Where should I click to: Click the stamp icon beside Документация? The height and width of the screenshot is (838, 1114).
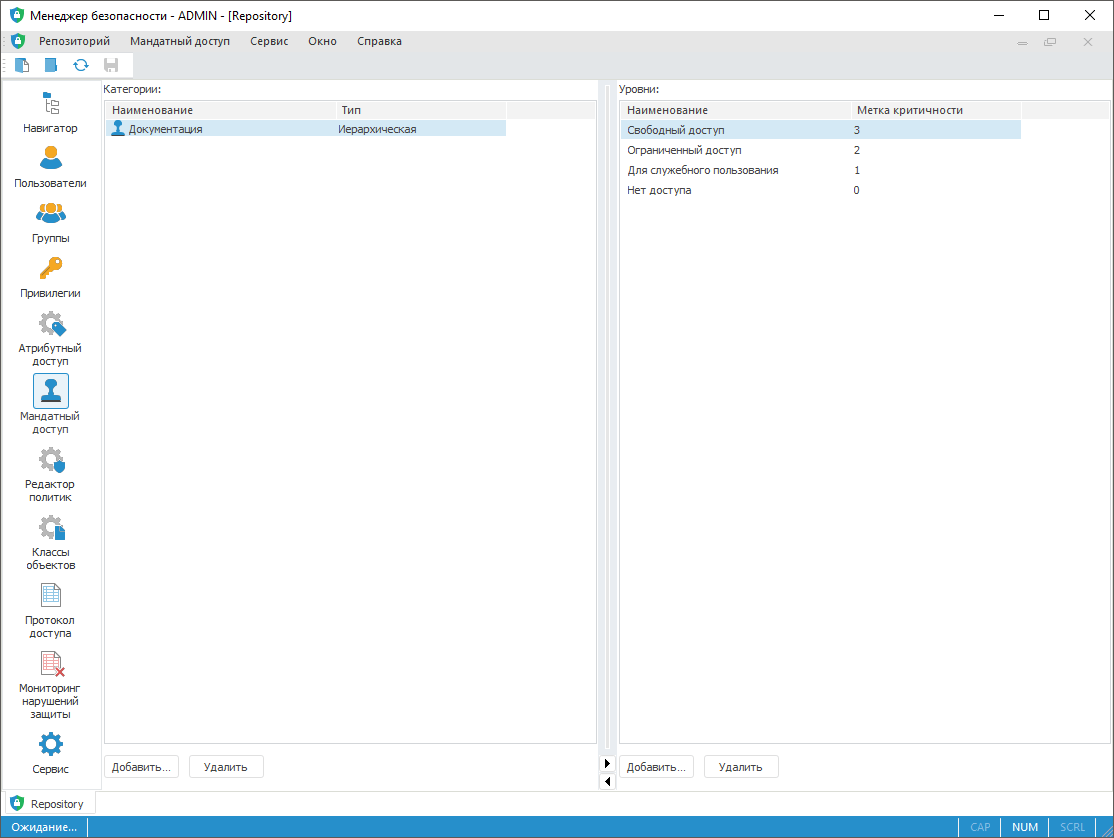pyautogui.click(x=118, y=129)
